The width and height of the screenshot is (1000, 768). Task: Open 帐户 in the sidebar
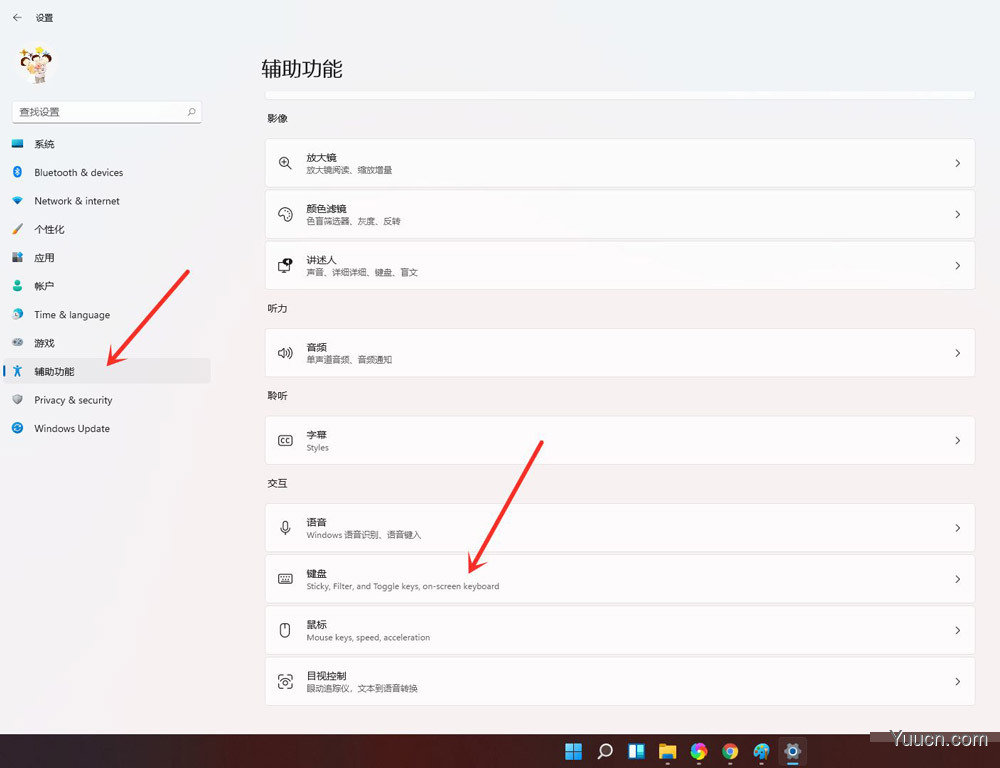(107, 286)
